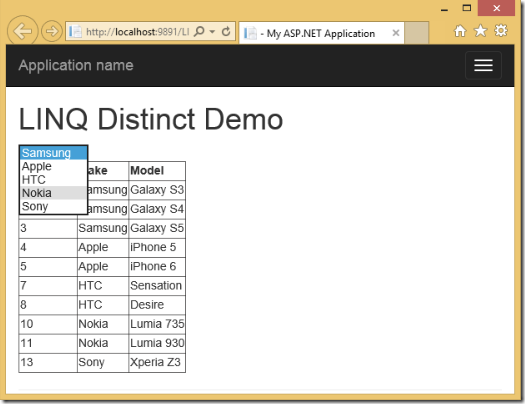The height and width of the screenshot is (404, 525).
Task: Click the Galaxy S3 cell
Action: pyautogui.click(x=157, y=190)
